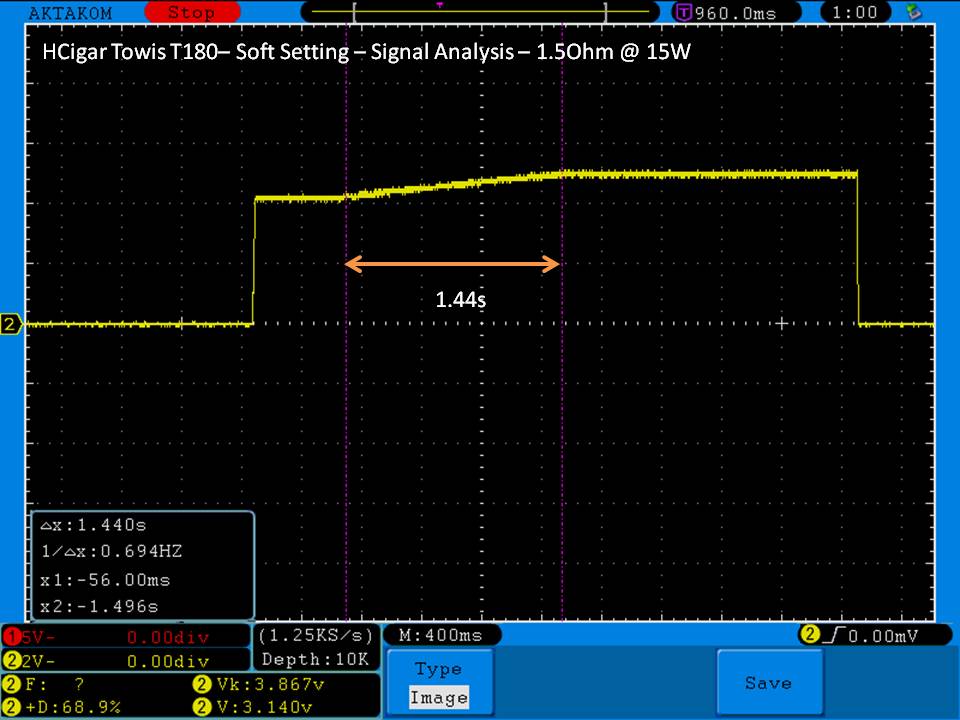Click the Depth:10K memory depth setting
This screenshot has width=960, height=720.
(x=315, y=660)
